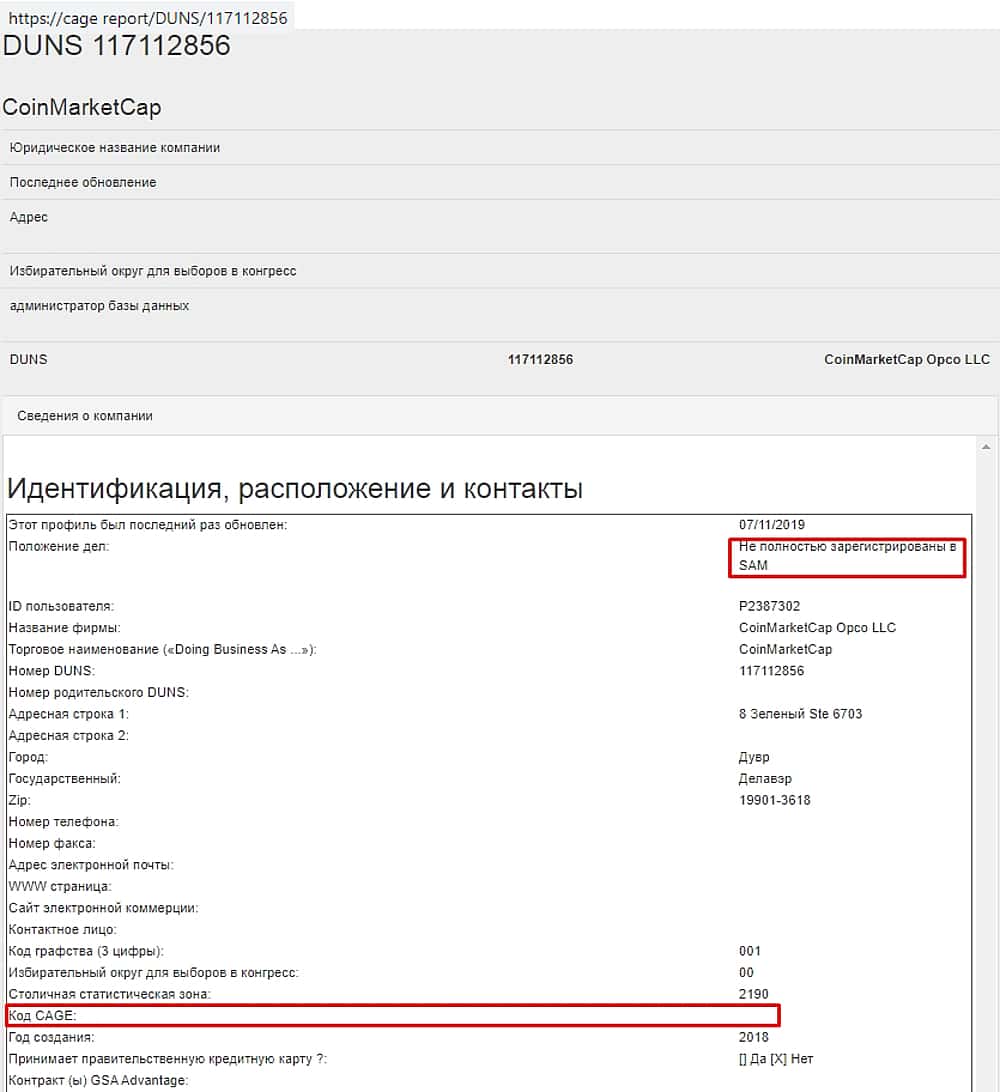
Task: Open the 'Сведения о компании' tab
Action: 85,416
